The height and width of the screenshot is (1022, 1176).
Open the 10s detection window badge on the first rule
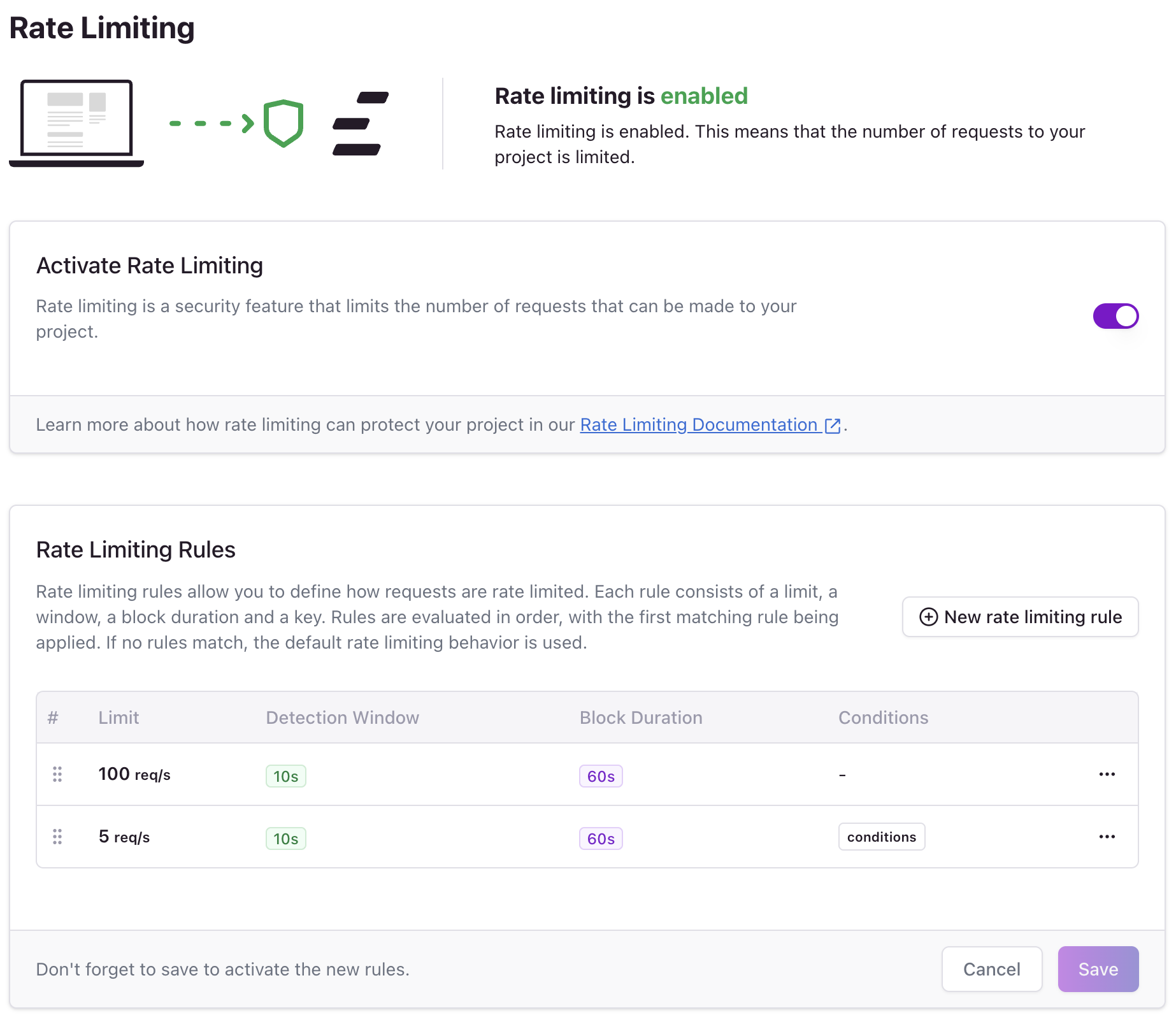285,776
